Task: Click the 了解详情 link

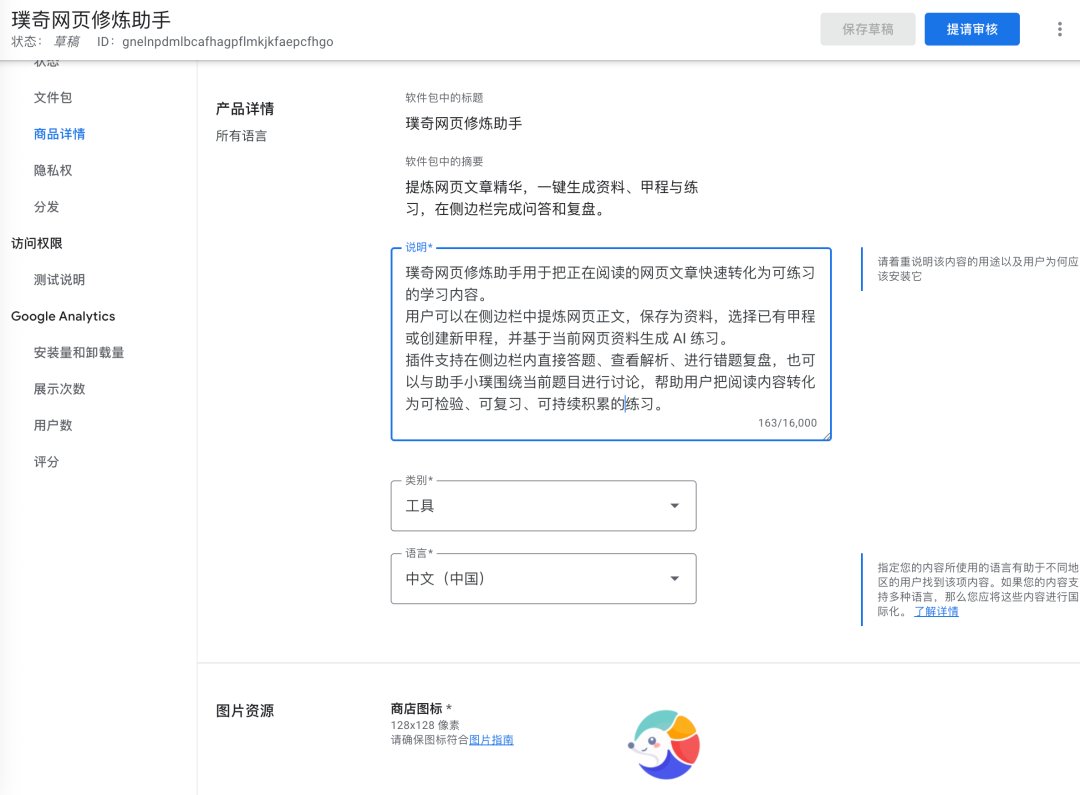Action: pyautogui.click(x=936, y=612)
